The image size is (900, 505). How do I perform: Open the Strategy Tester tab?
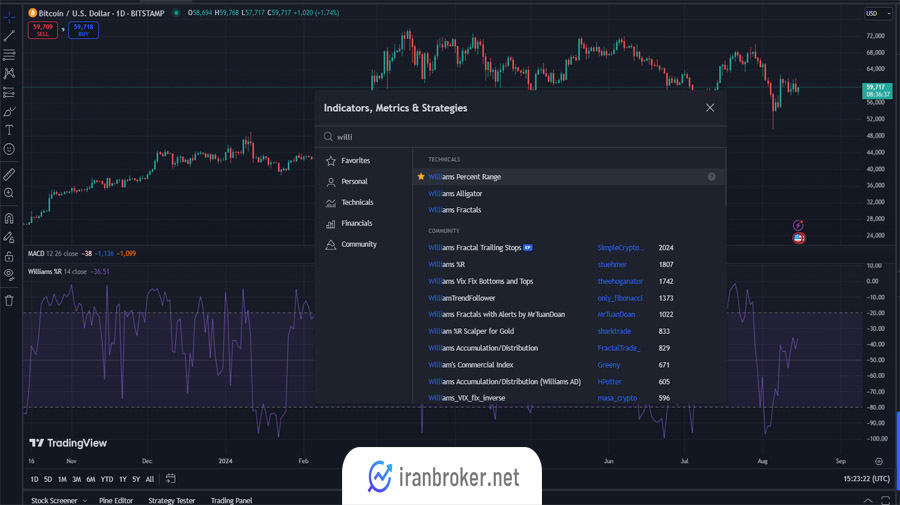(172, 500)
